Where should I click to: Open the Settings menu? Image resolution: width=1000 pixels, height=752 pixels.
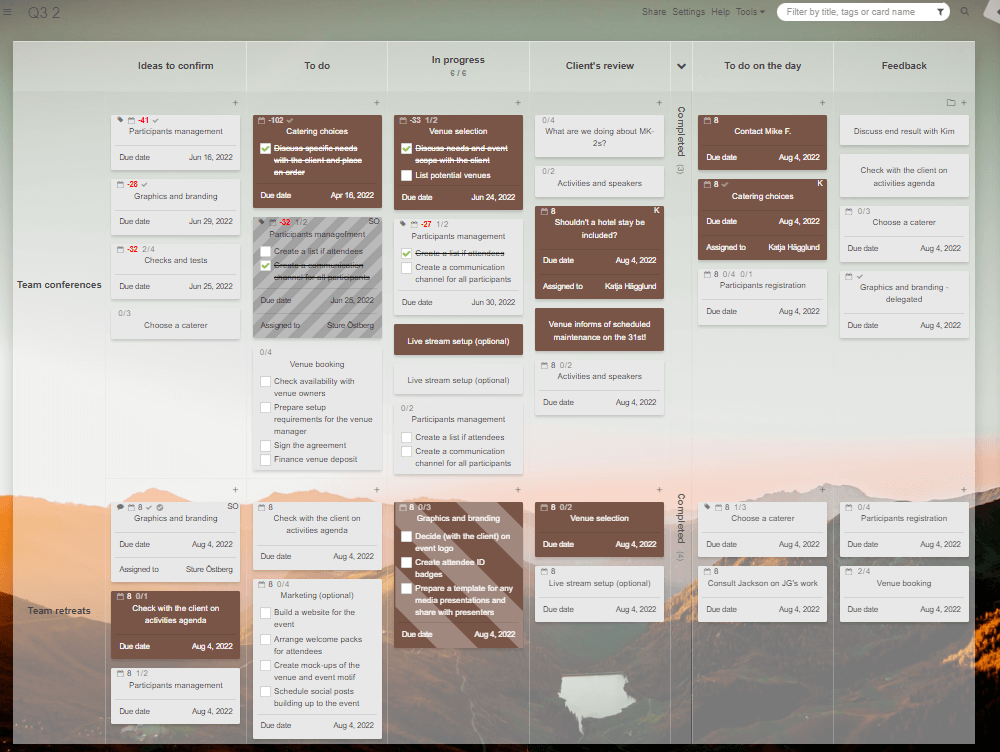[688, 12]
